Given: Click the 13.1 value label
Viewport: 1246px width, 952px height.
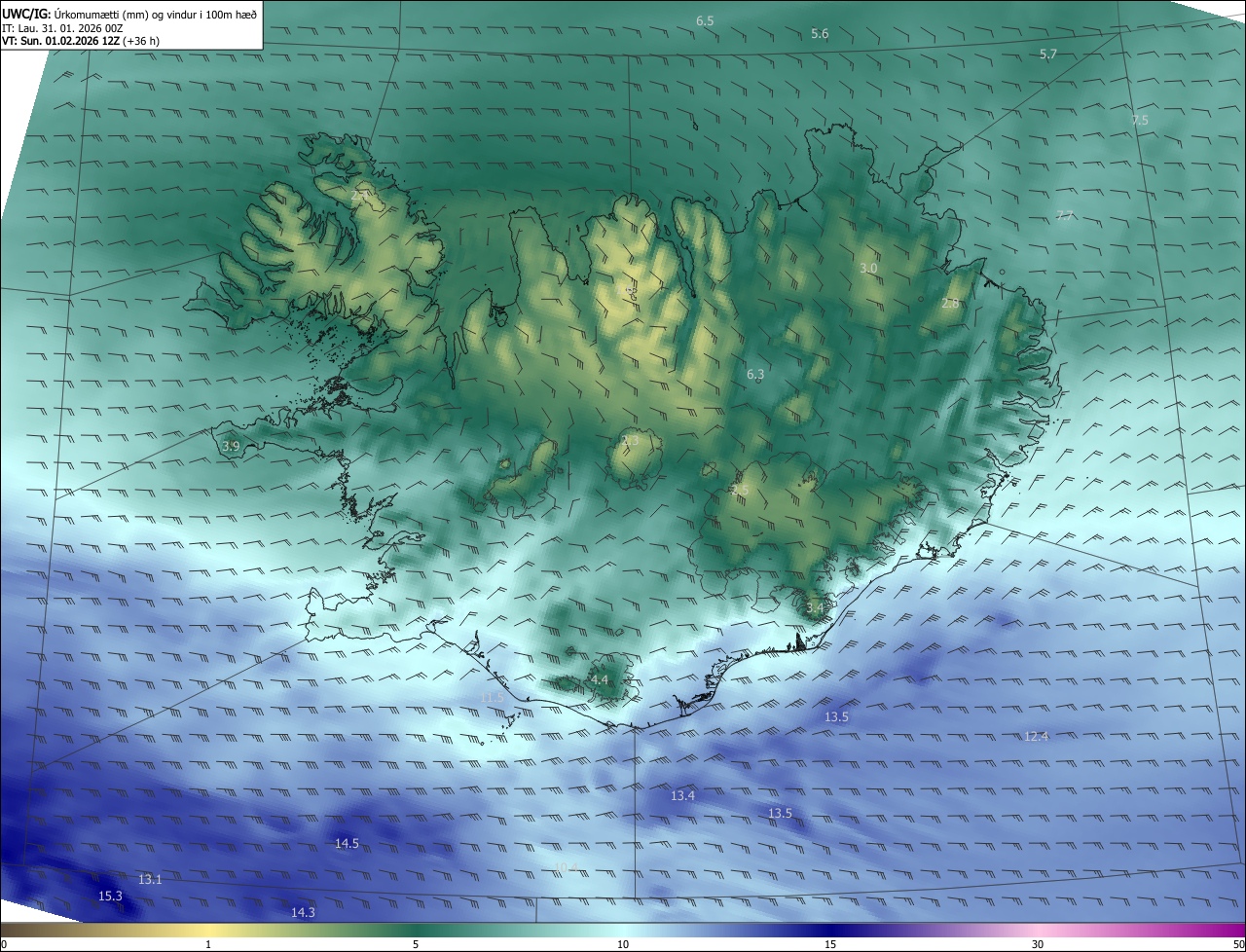Looking at the screenshot, I should click(150, 879).
